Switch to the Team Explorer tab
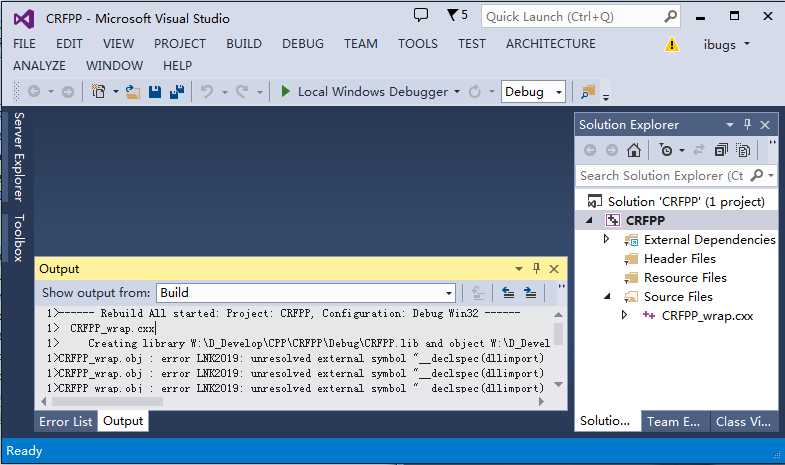 674,421
